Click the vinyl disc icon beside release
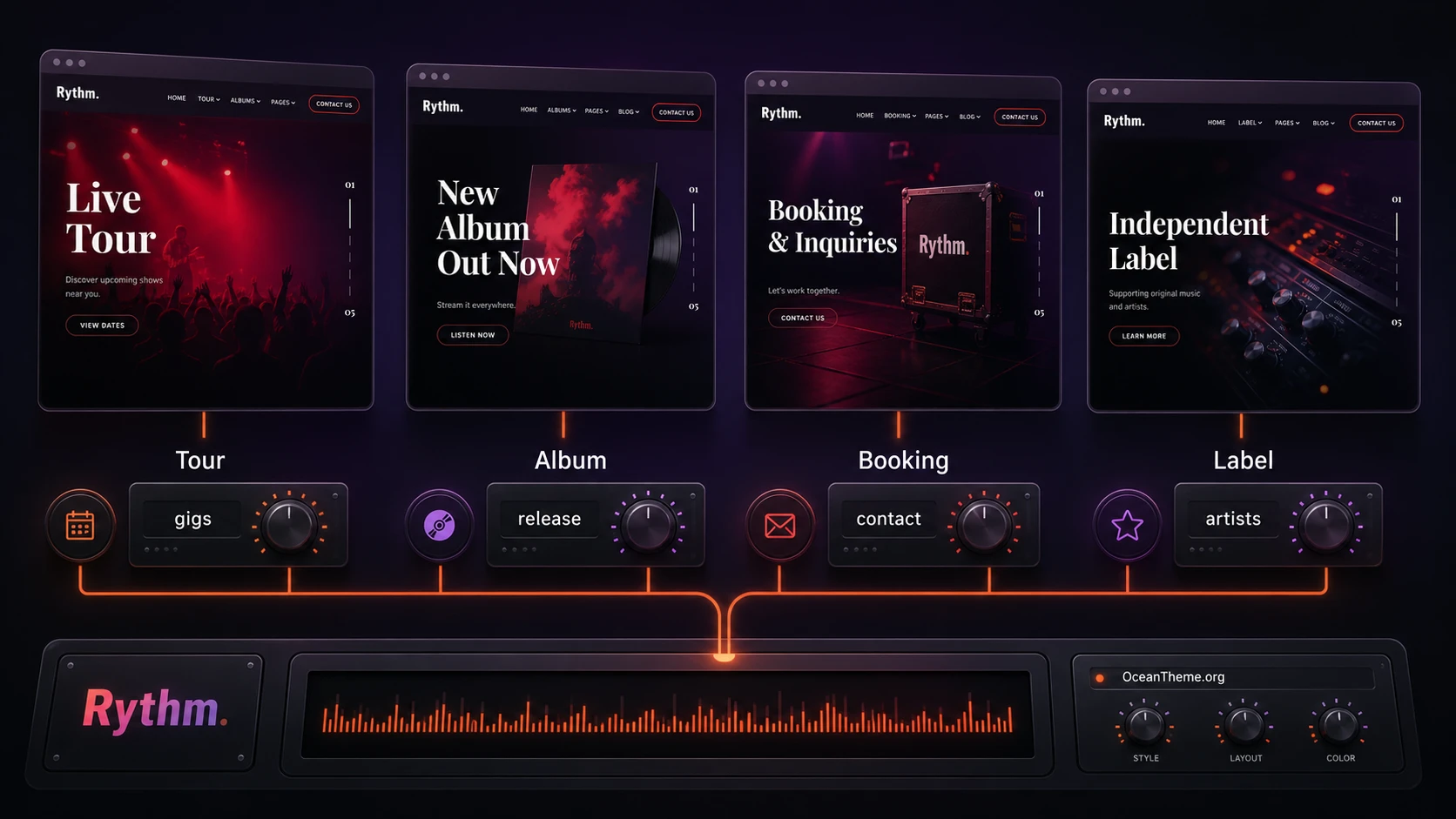This screenshot has height=819, width=1456. tap(440, 525)
